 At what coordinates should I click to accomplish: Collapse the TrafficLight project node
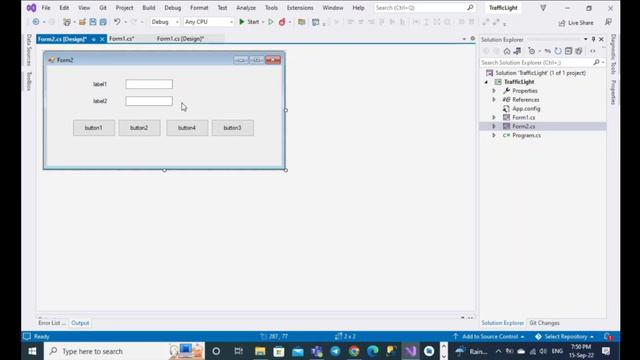486,82
